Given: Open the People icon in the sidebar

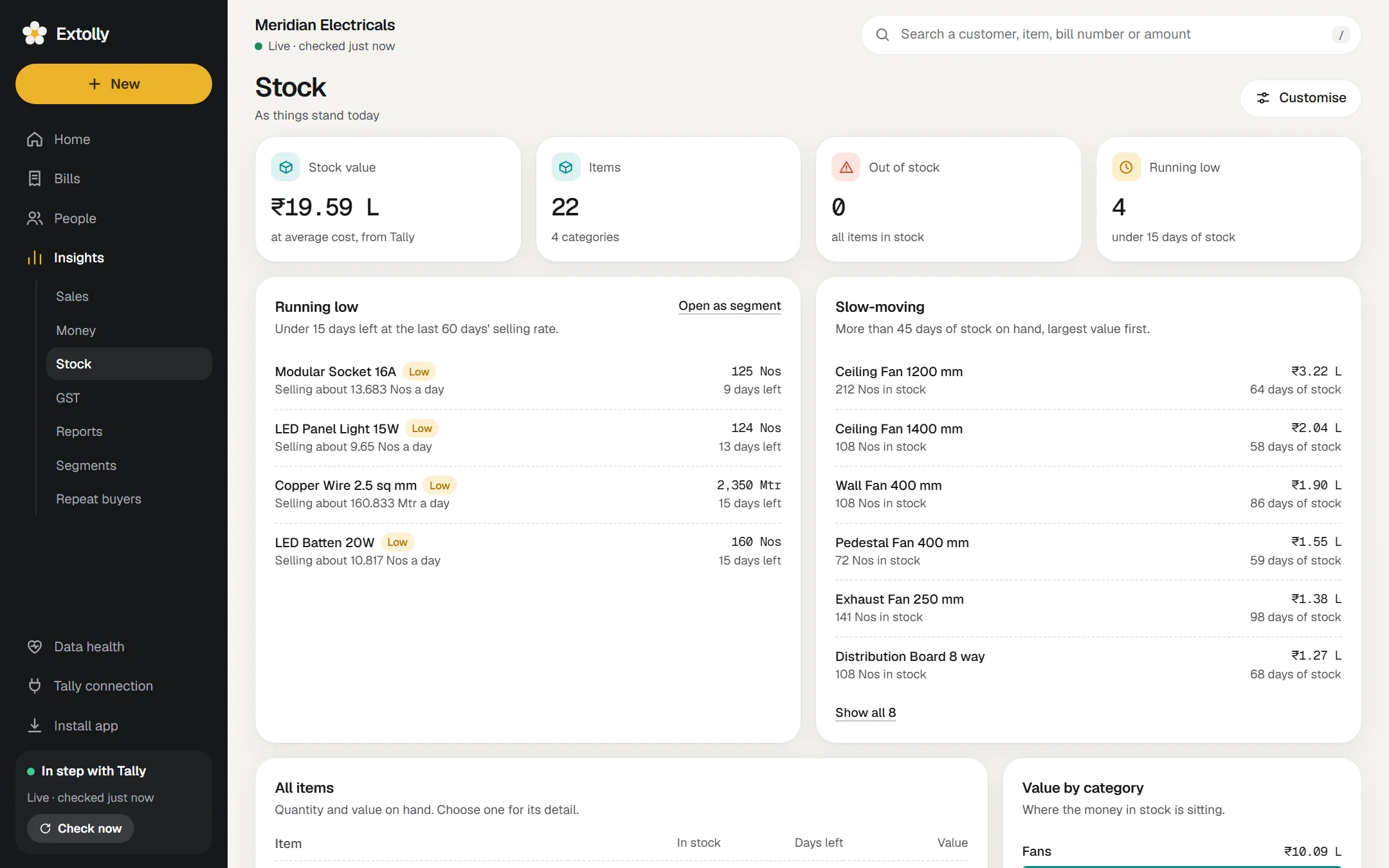Looking at the screenshot, I should [35, 219].
